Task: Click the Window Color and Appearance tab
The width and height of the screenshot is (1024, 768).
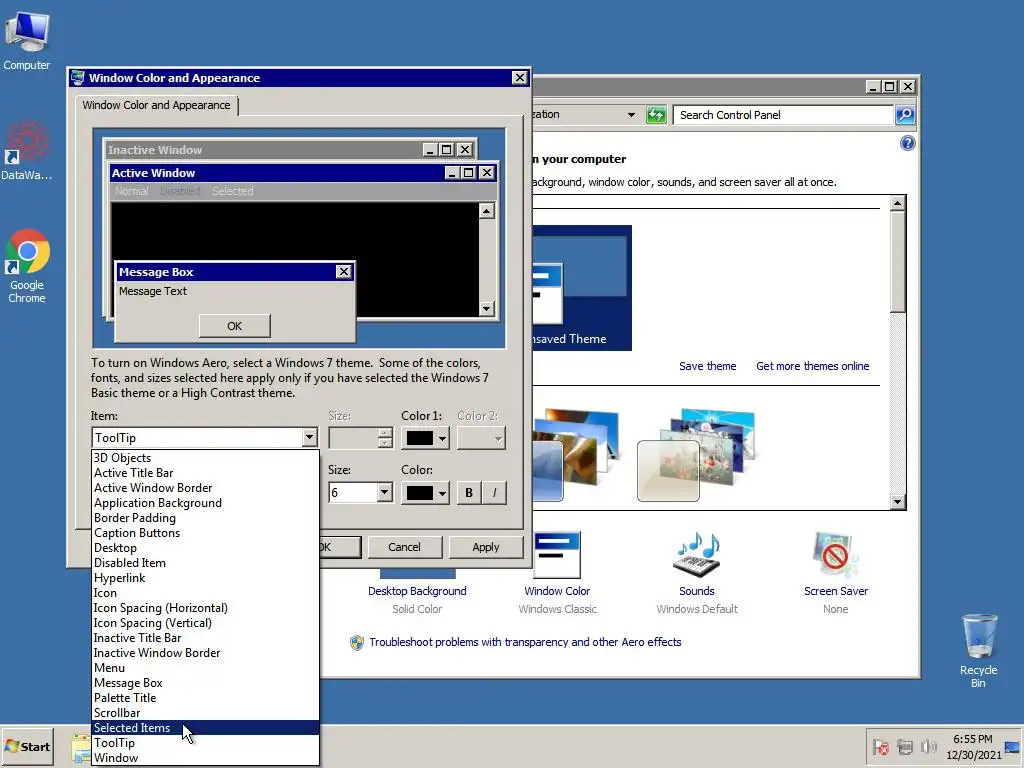Action: coord(157,105)
